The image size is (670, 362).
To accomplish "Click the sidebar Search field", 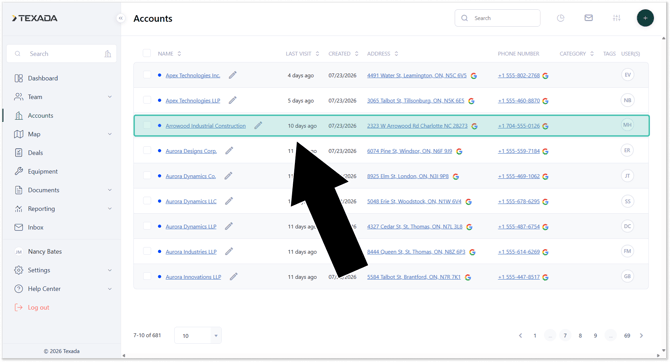I will [x=62, y=54].
